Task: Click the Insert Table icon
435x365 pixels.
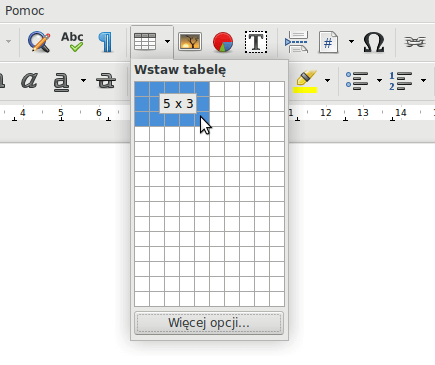Action: tap(145, 42)
